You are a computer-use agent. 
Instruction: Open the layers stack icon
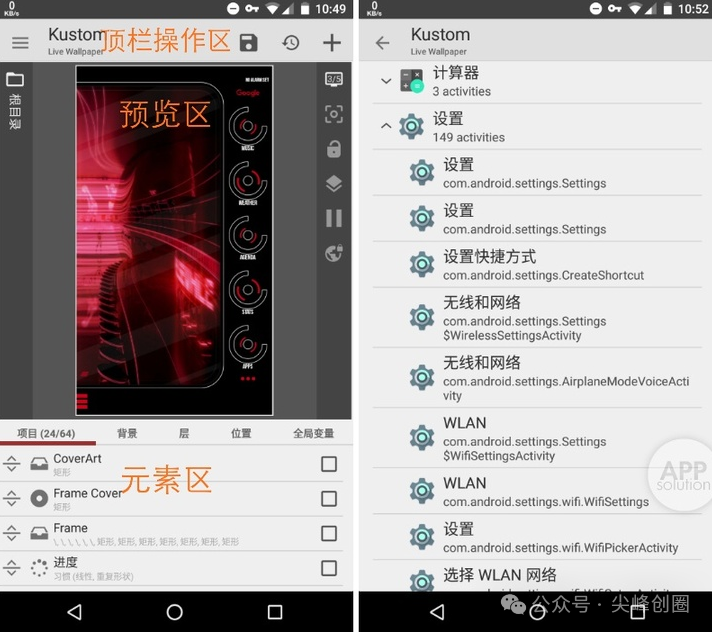coord(334,183)
